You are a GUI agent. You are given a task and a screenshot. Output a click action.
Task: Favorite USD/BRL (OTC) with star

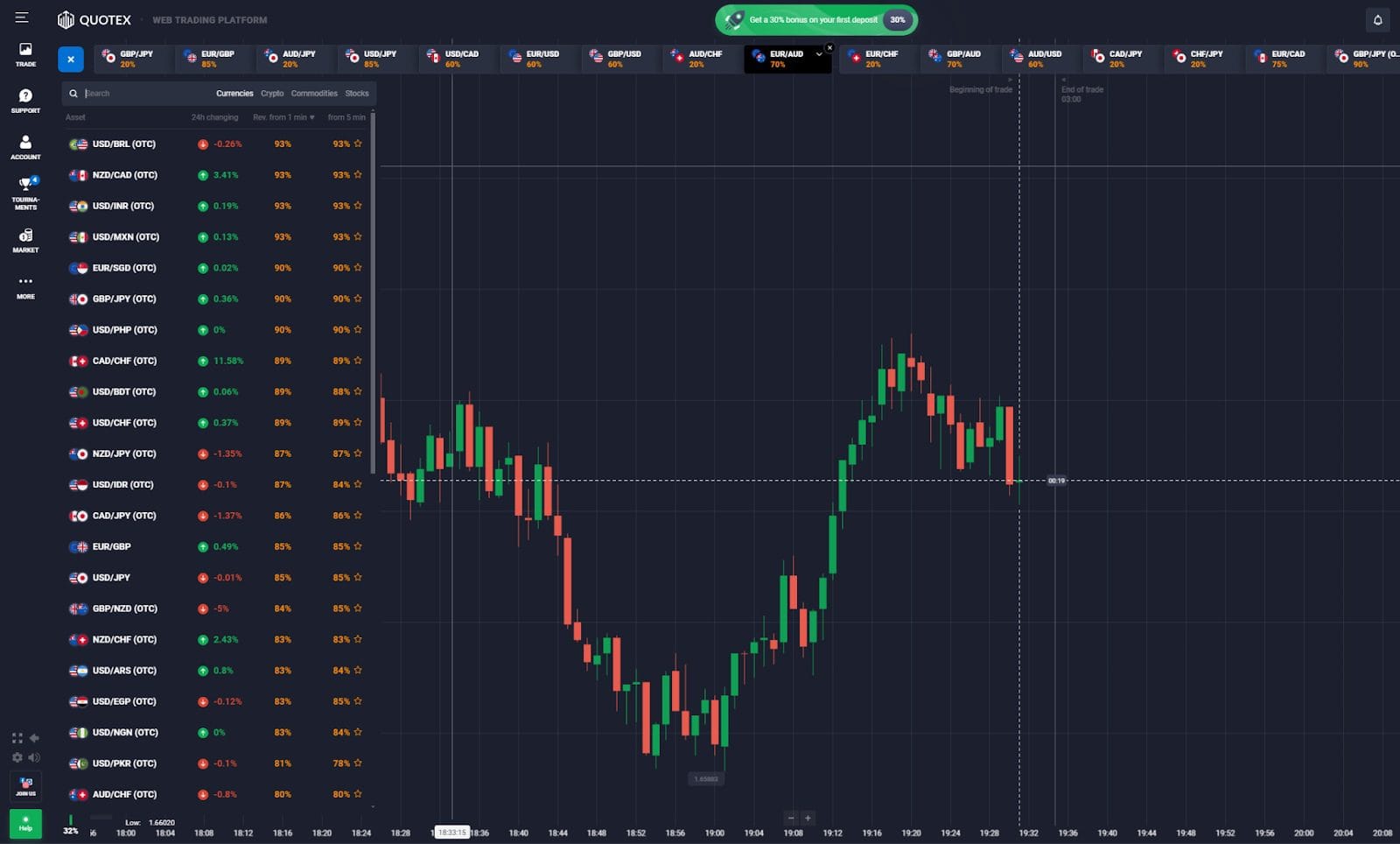[x=358, y=144]
